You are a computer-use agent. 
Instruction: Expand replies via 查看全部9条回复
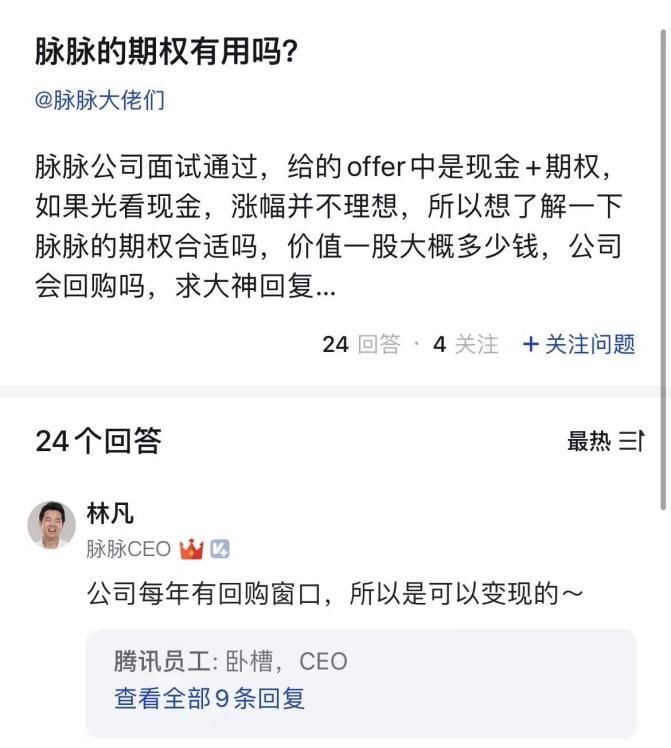209,698
